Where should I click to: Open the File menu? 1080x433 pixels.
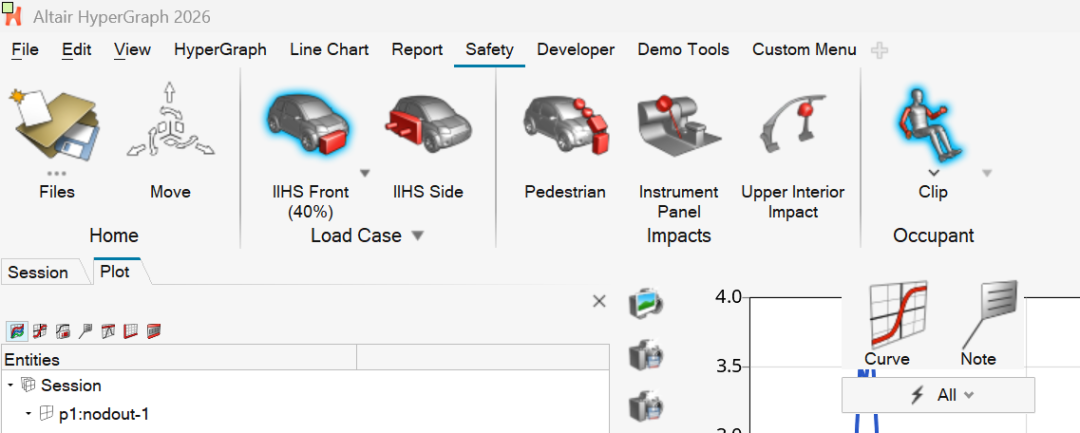(25, 50)
